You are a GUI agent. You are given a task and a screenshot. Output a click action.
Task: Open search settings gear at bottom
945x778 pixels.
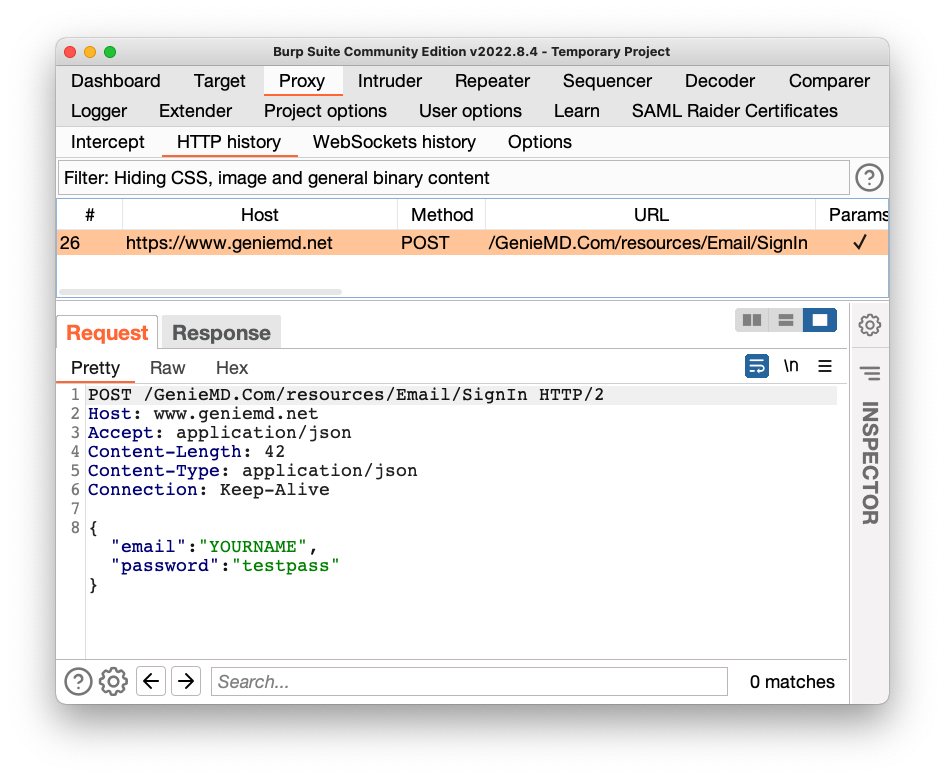click(113, 682)
